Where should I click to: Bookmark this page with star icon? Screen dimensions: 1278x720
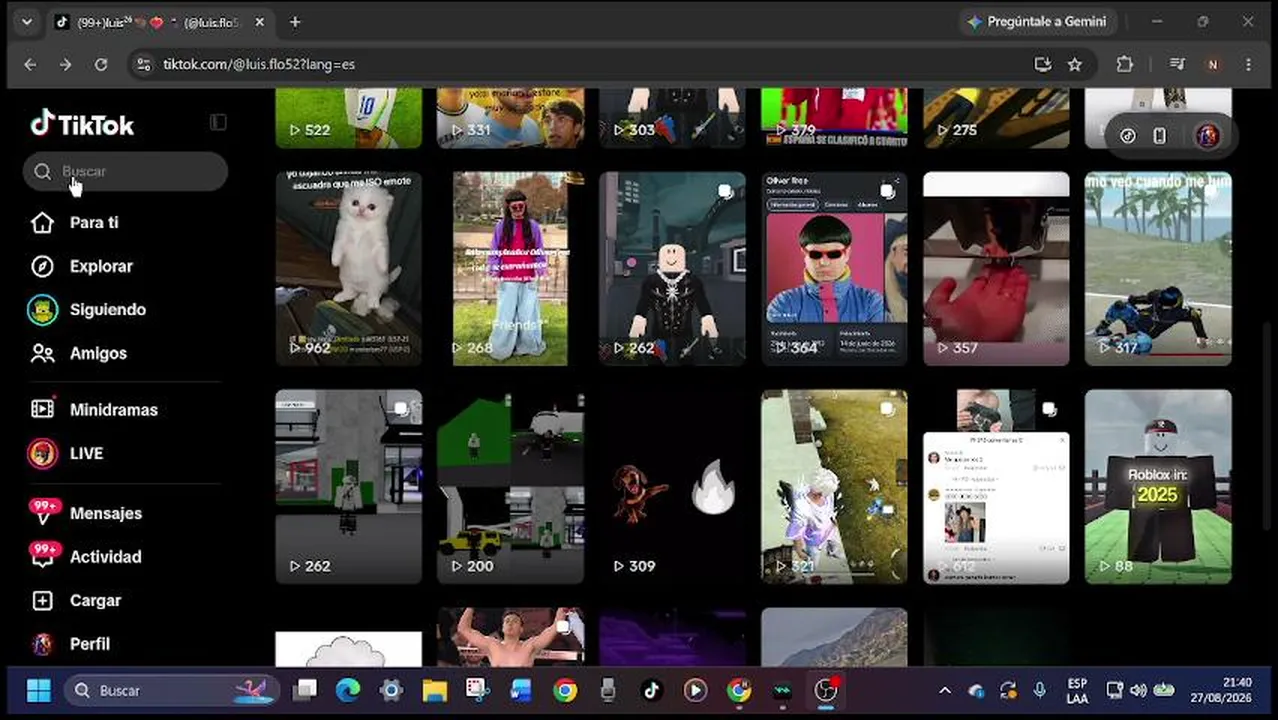click(x=1075, y=64)
